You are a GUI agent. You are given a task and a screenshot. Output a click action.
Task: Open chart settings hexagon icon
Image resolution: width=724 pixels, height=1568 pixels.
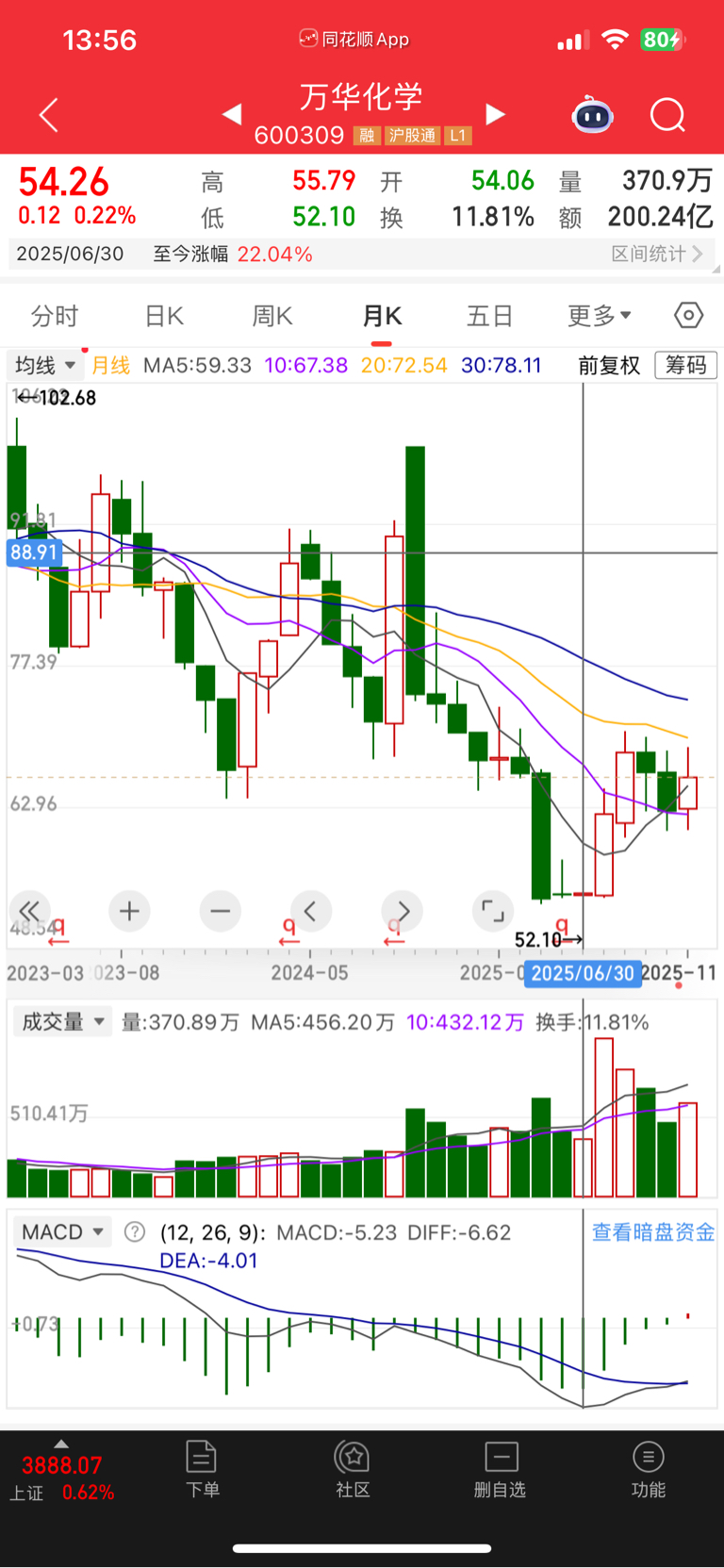pos(689,315)
